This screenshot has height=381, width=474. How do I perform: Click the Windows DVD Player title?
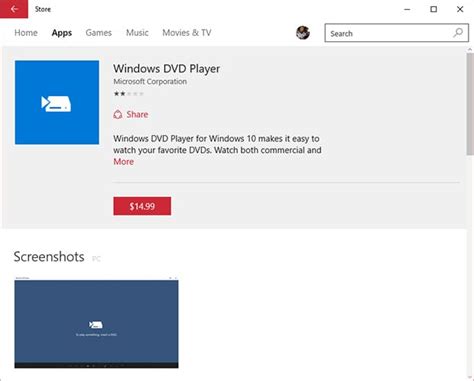point(166,69)
